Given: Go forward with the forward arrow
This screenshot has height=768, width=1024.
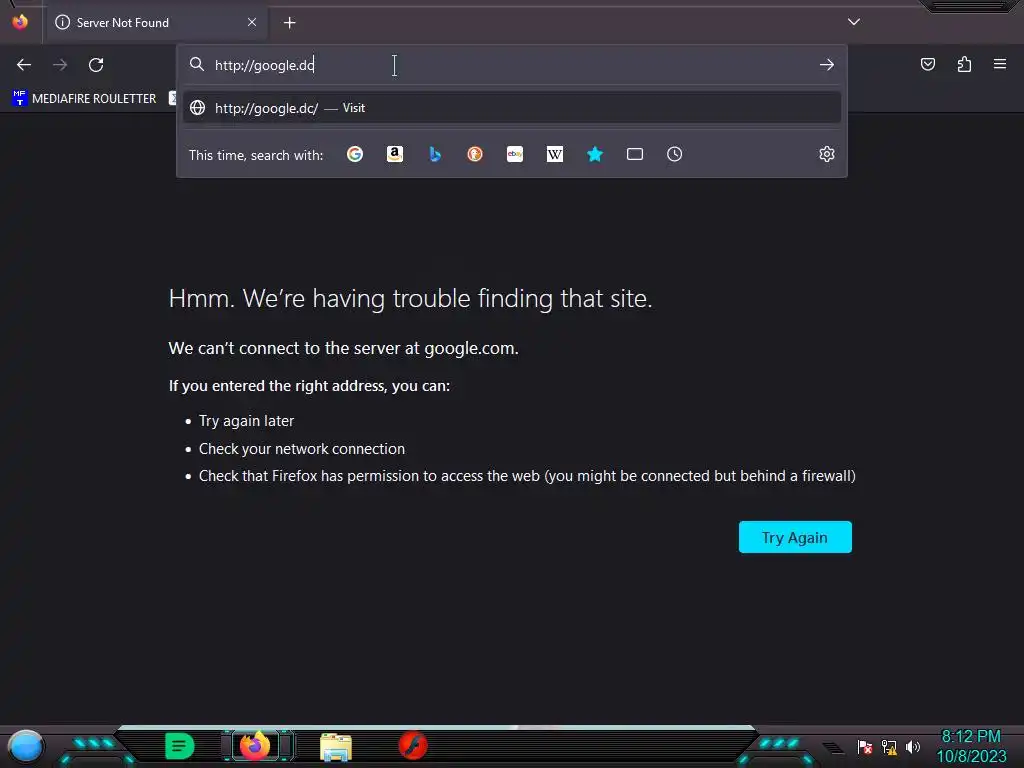Looking at the screenshot, I should click(60, 65).
